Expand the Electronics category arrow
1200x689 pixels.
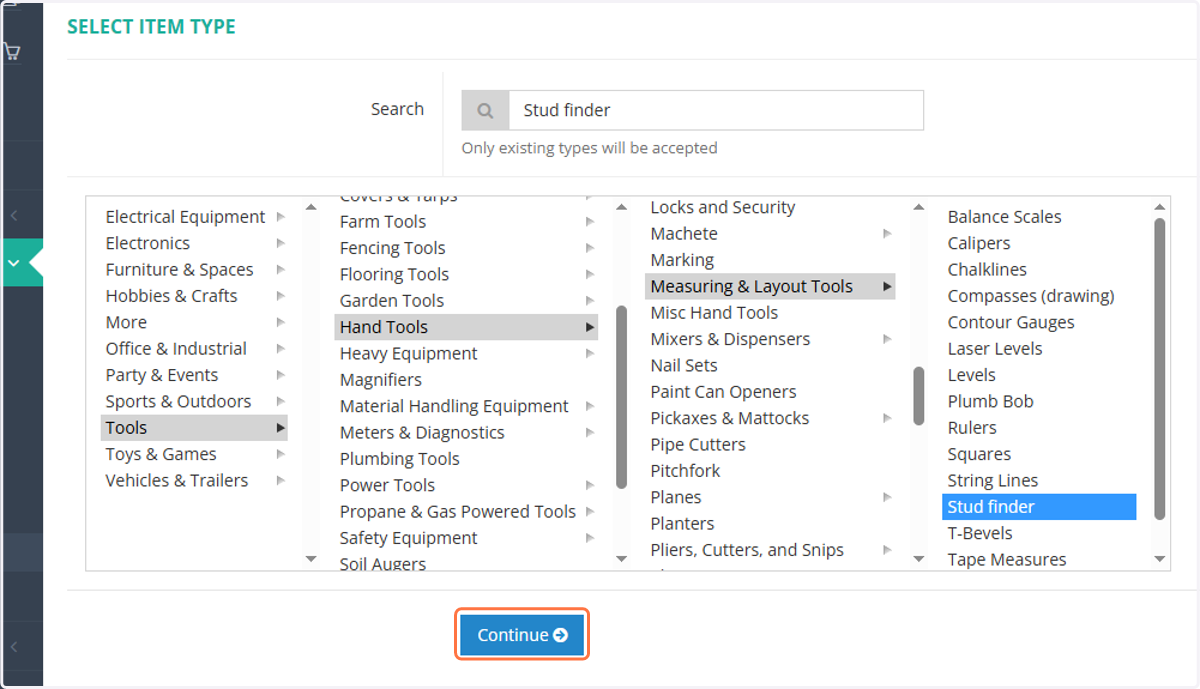280,243
